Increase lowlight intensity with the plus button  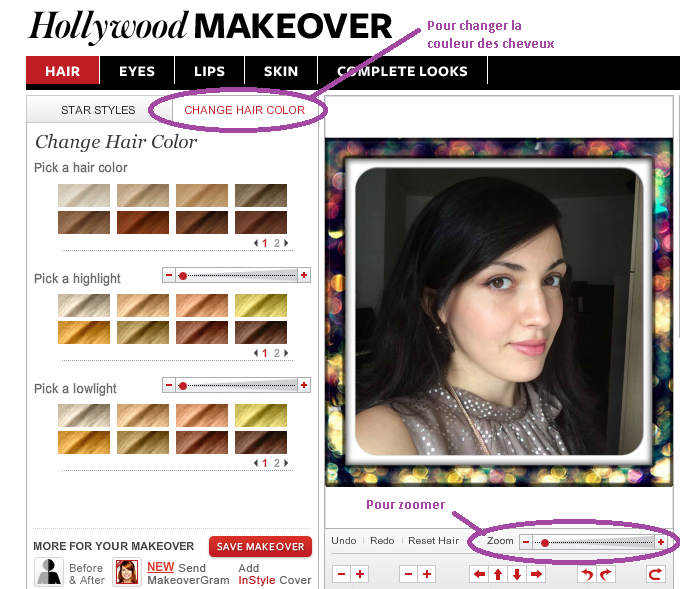click(x=304, y=385)
